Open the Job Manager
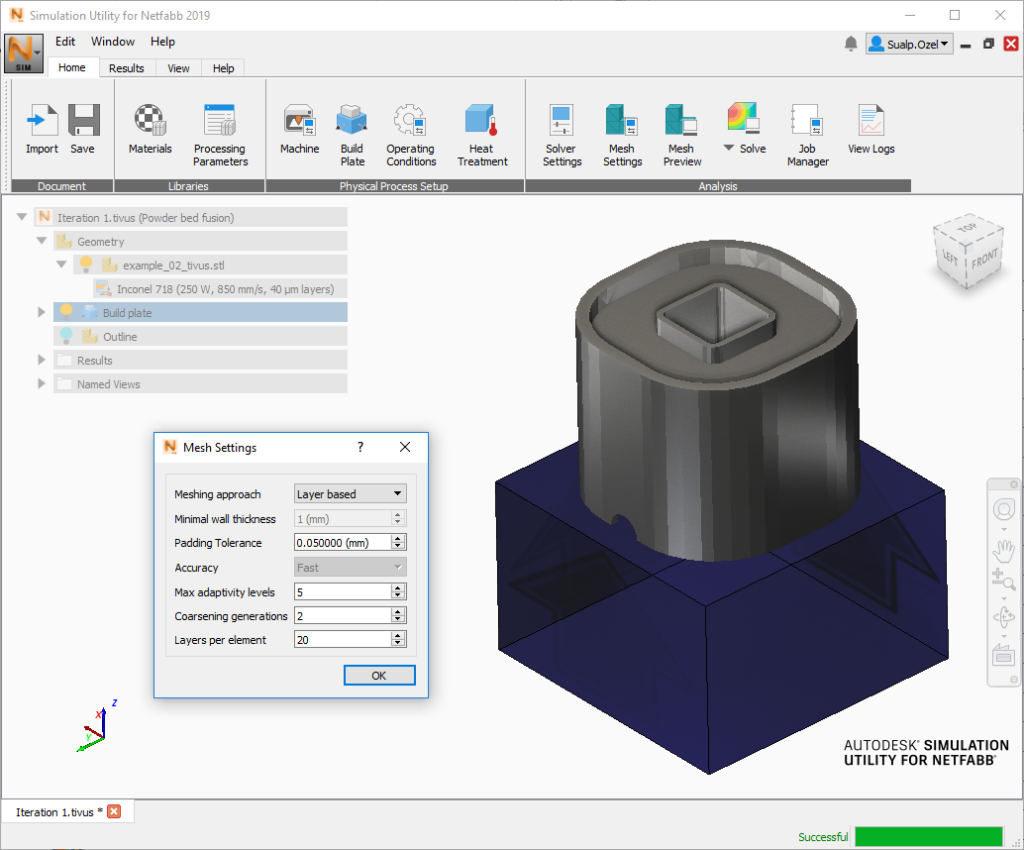Viewport: 1024px width, 850px height. [807, 136]
